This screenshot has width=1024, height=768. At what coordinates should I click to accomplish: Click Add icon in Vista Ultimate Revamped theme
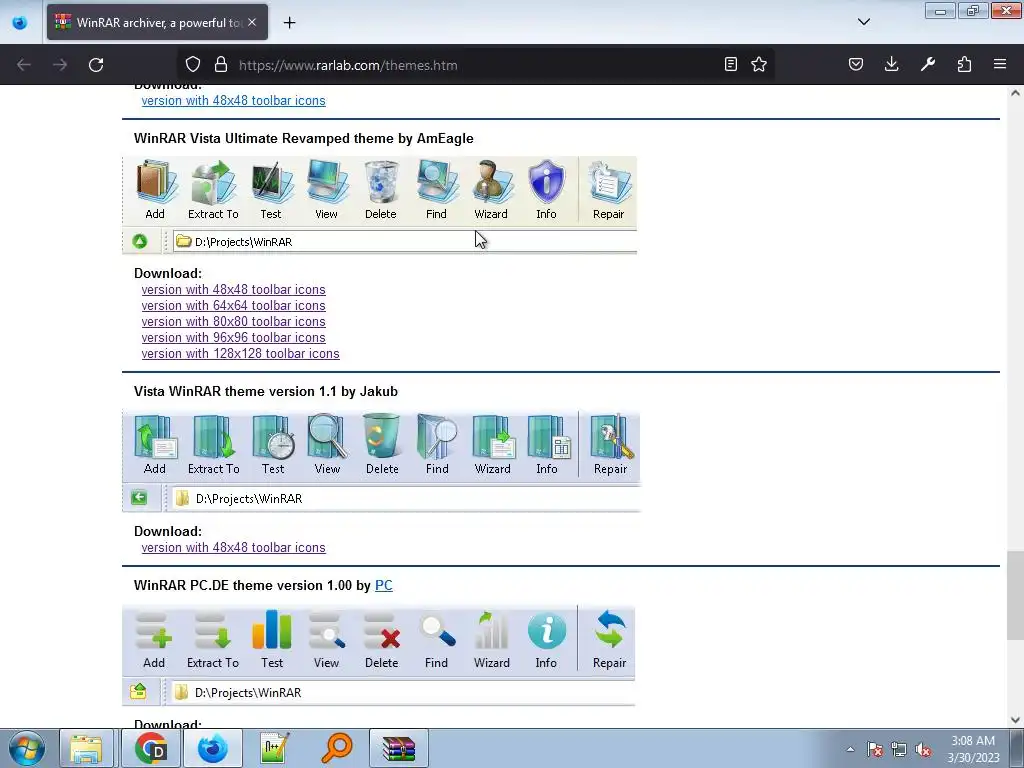point(155,182)
